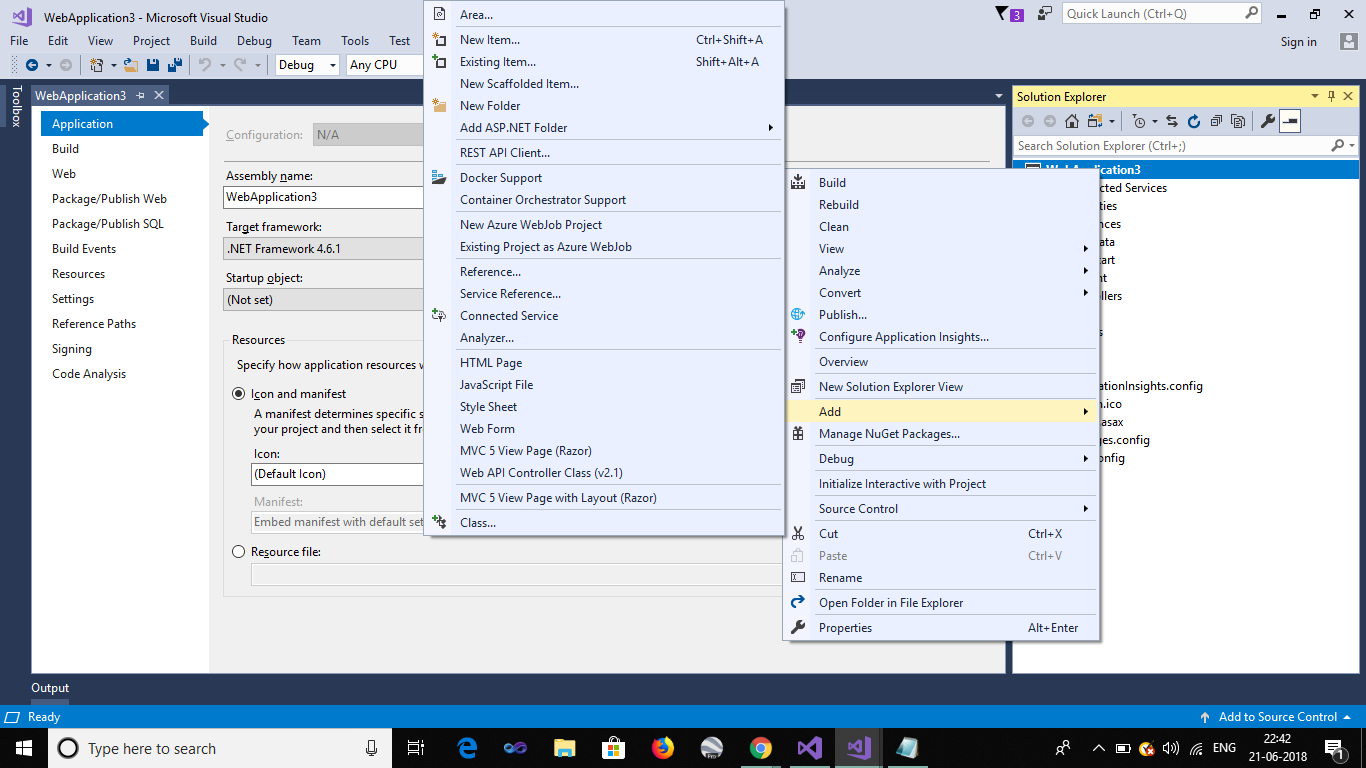Click the New Project toolbar icon
Image resolution: width=1366 pixels, height=768 pixels.
point(96,65)
